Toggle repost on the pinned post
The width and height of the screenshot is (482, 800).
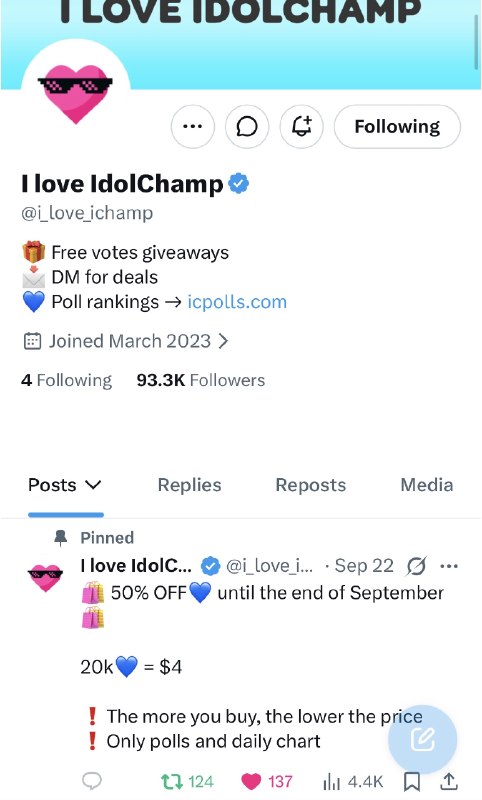coord(187,781)
